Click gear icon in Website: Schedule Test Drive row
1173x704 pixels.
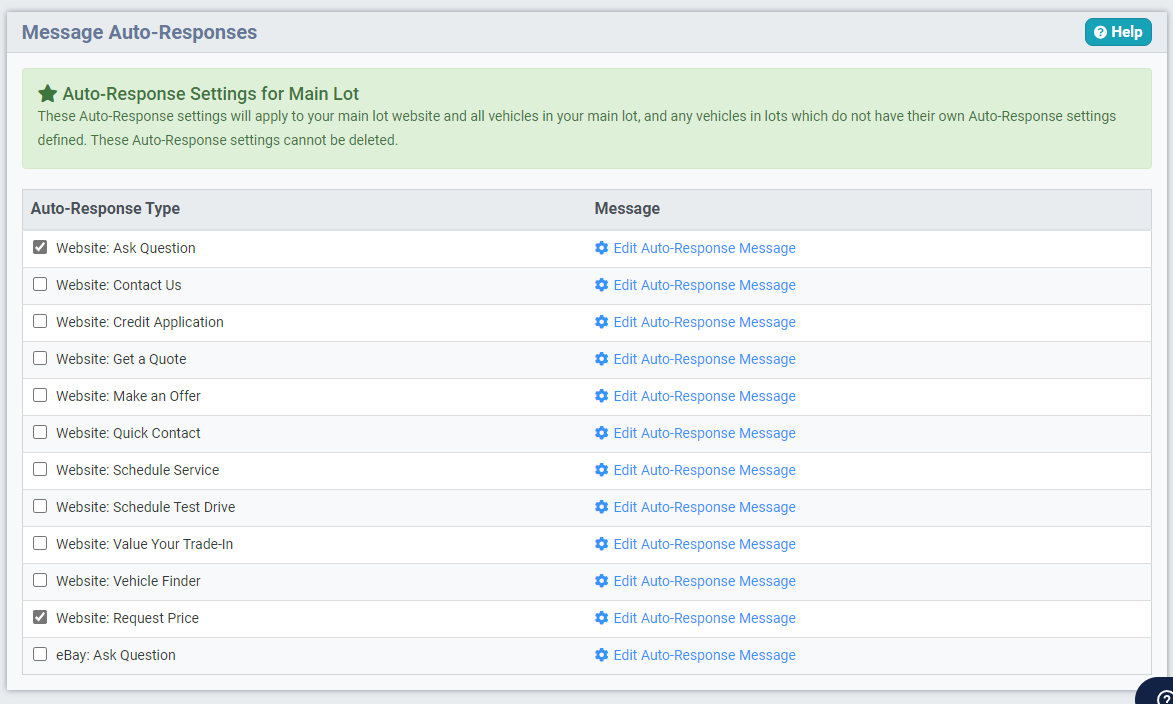(601, 507)
